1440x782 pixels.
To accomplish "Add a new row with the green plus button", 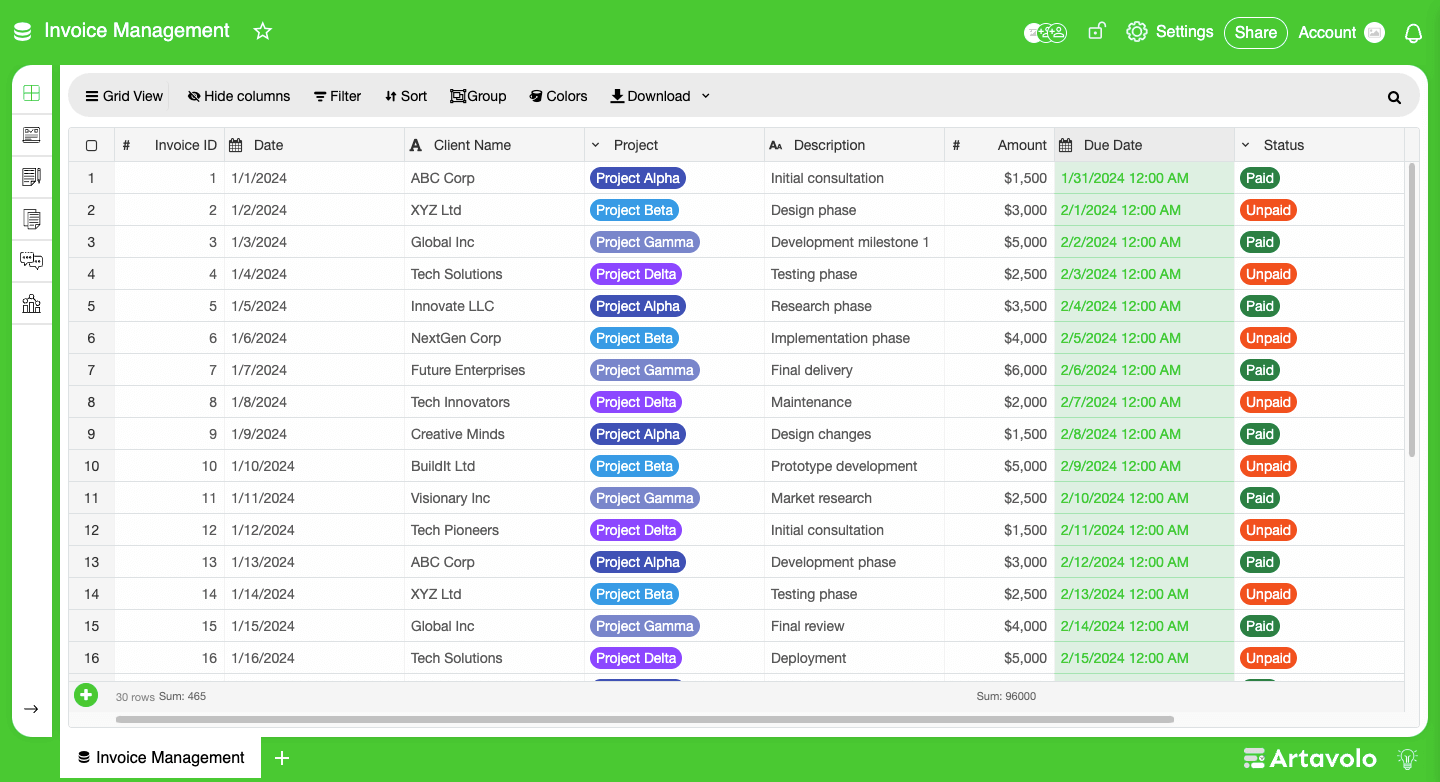I will click(86, 695).
